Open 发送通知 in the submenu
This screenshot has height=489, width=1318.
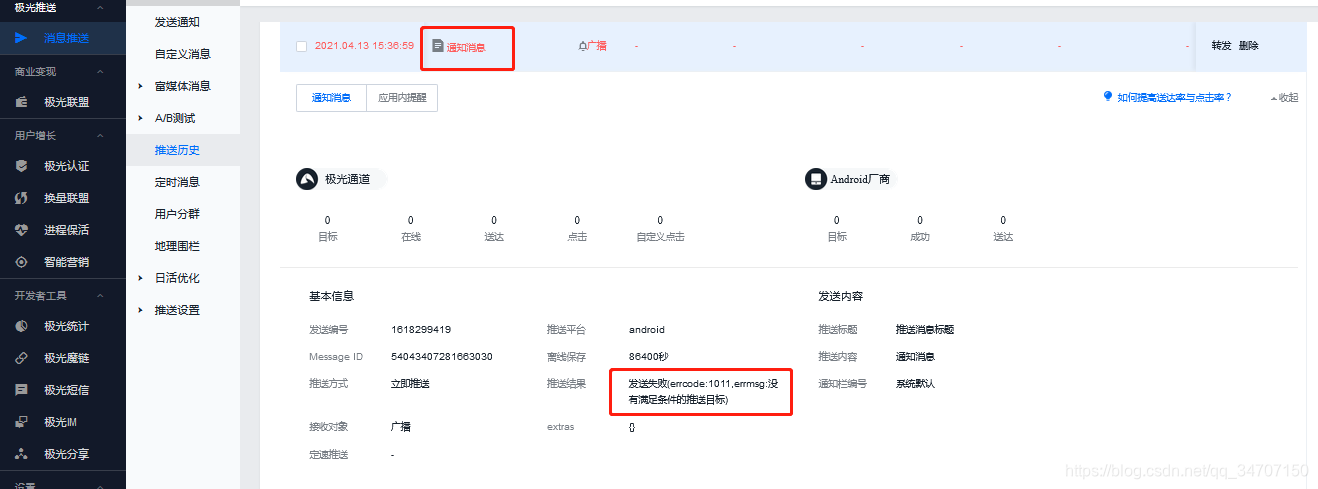pyautogui.click(x=177, y=22)
